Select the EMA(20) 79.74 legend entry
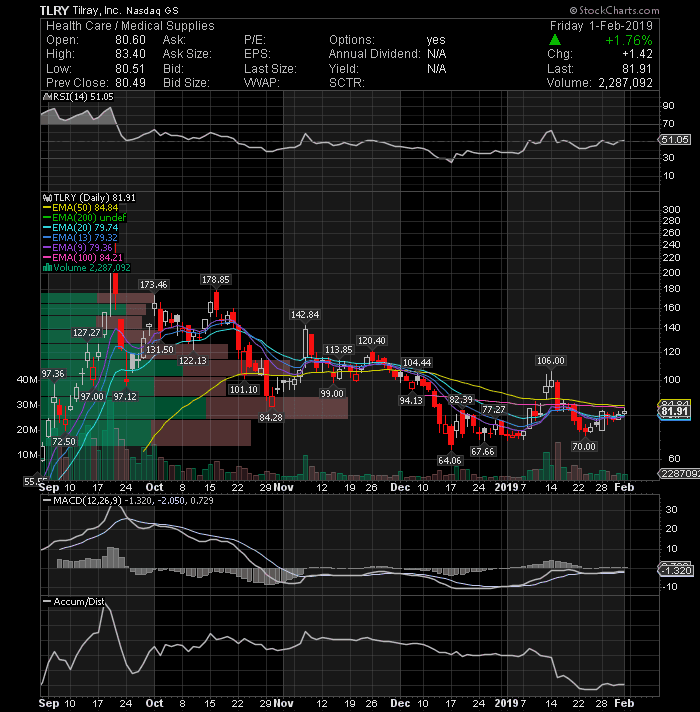This screenshot has height=712, width=700. click(x=80, y=228)
